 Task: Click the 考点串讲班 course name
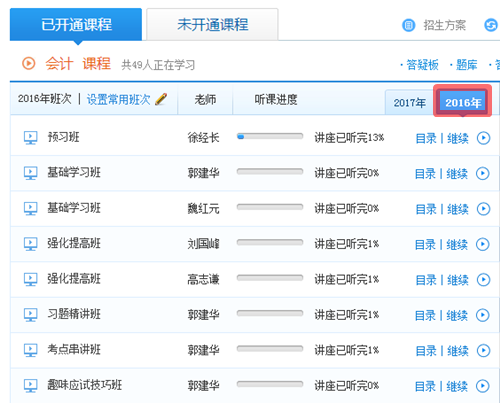(x=74, y=349)
